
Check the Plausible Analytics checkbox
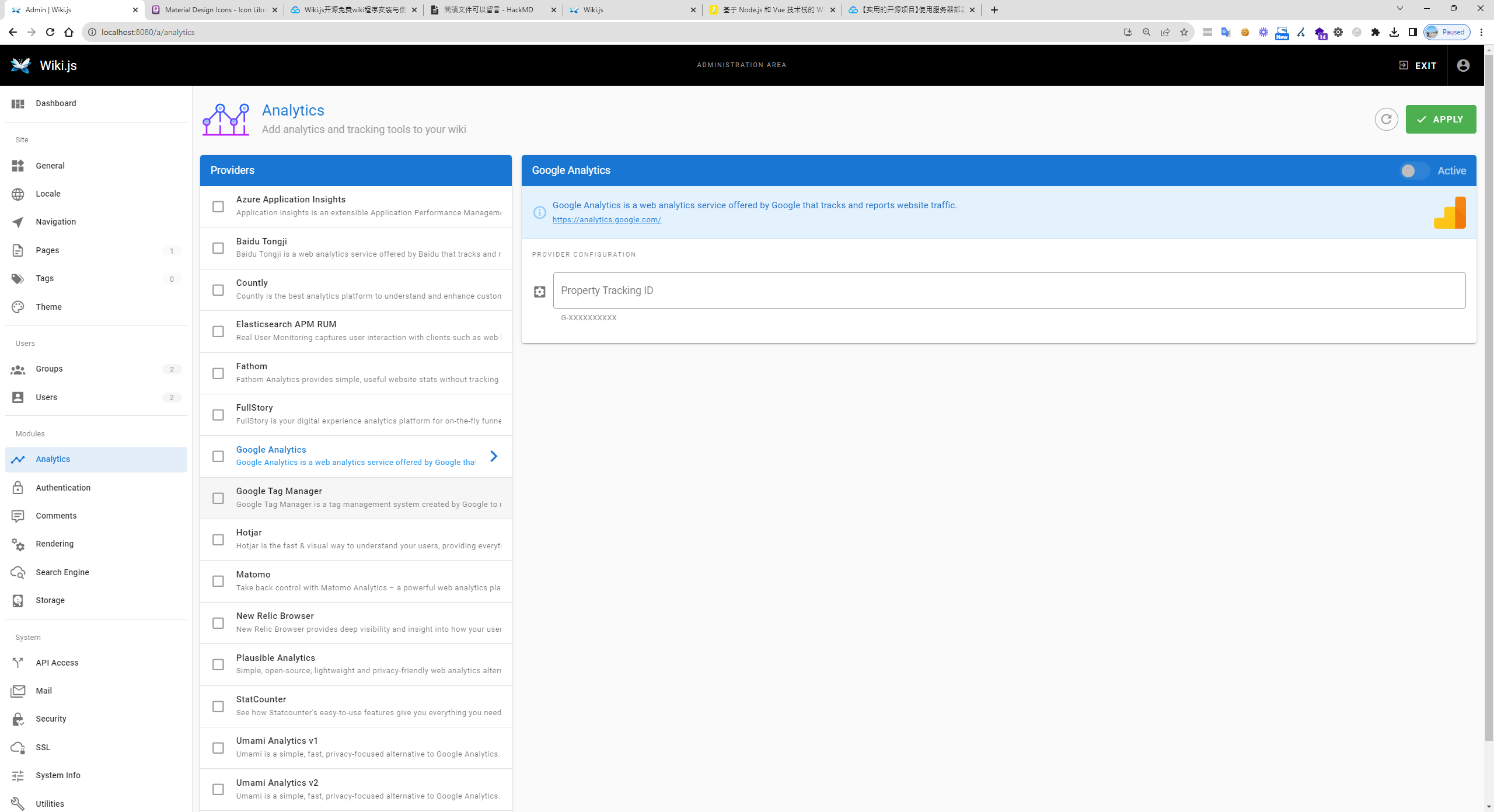point(218,664)
